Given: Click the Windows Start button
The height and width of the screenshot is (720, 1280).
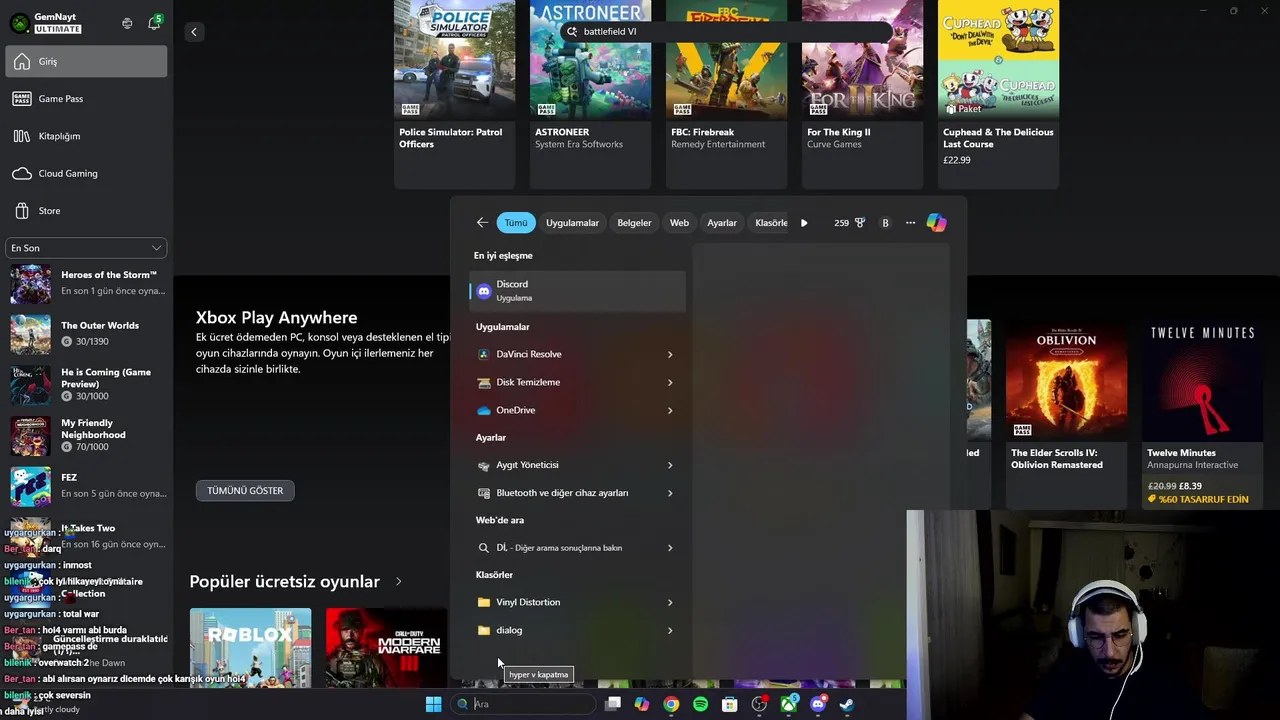Looking at the screenshot, I should pyautogui.click(x=433, y=704).
